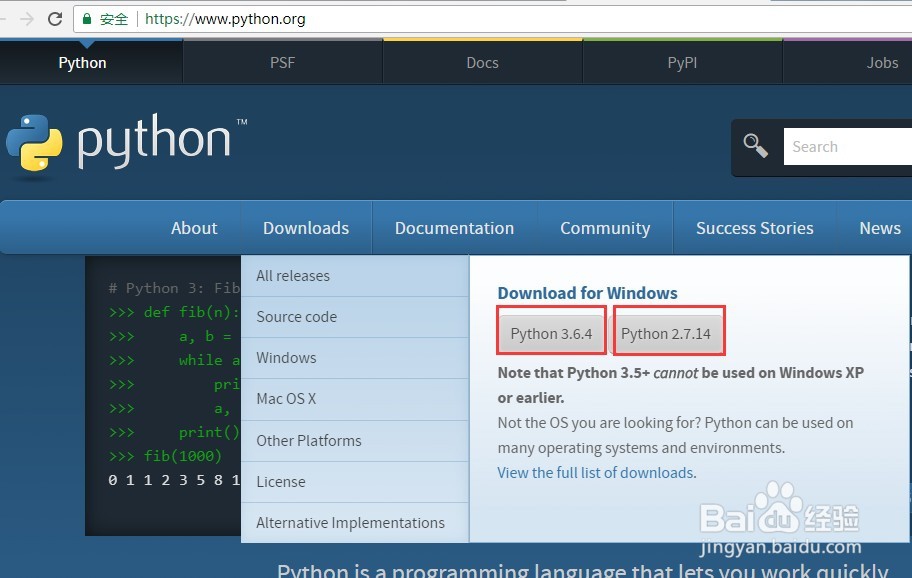Download Python 2.7.14 button
Image resolution: width=912 pixels, height=578 pixels.
point(666,334)
